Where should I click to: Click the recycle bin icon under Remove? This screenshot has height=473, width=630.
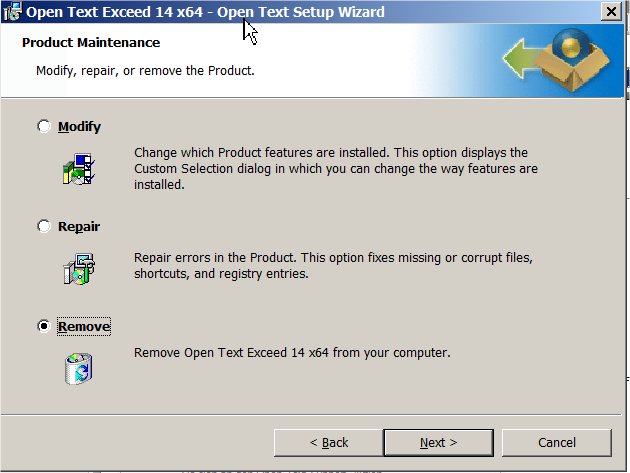(78, 367)
